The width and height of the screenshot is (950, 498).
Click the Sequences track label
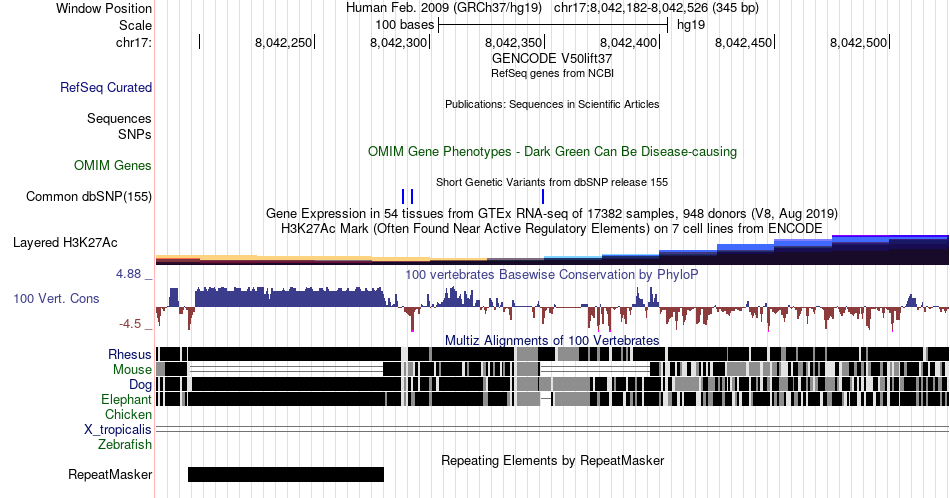click(x=119, y=118)
